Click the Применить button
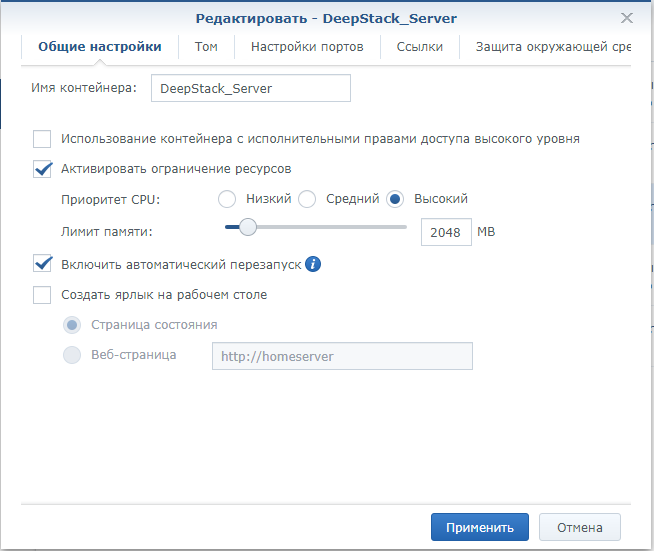 (x=480, y=527)
